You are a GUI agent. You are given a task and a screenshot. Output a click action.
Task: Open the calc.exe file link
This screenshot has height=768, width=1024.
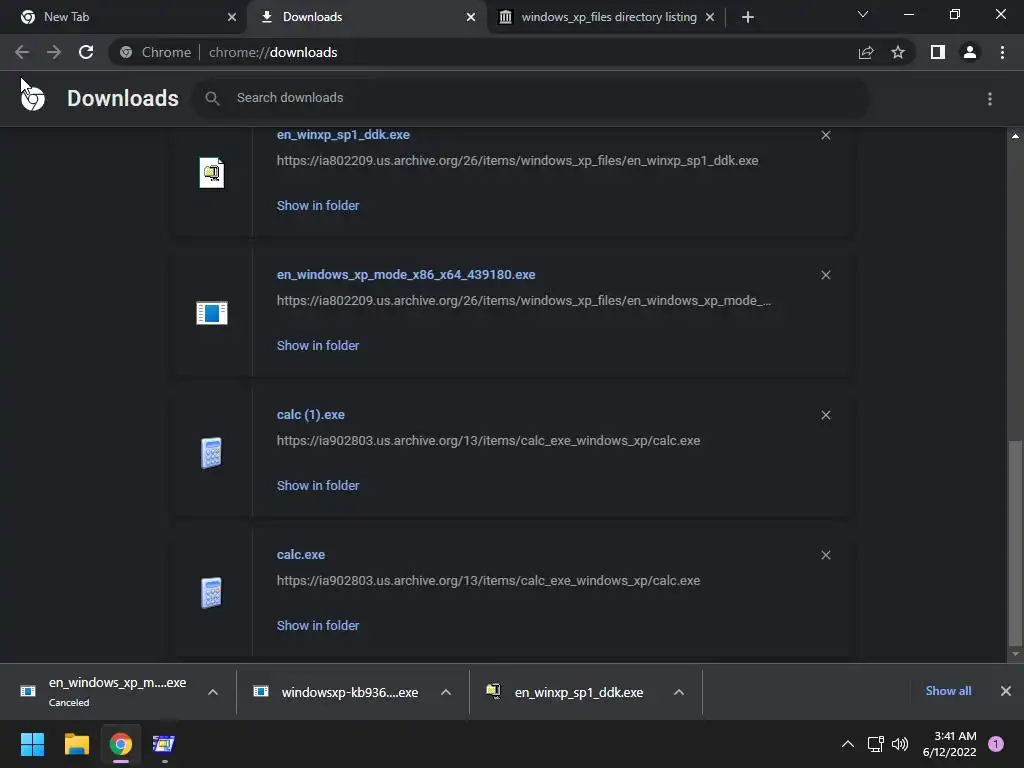tap(300, 554)
